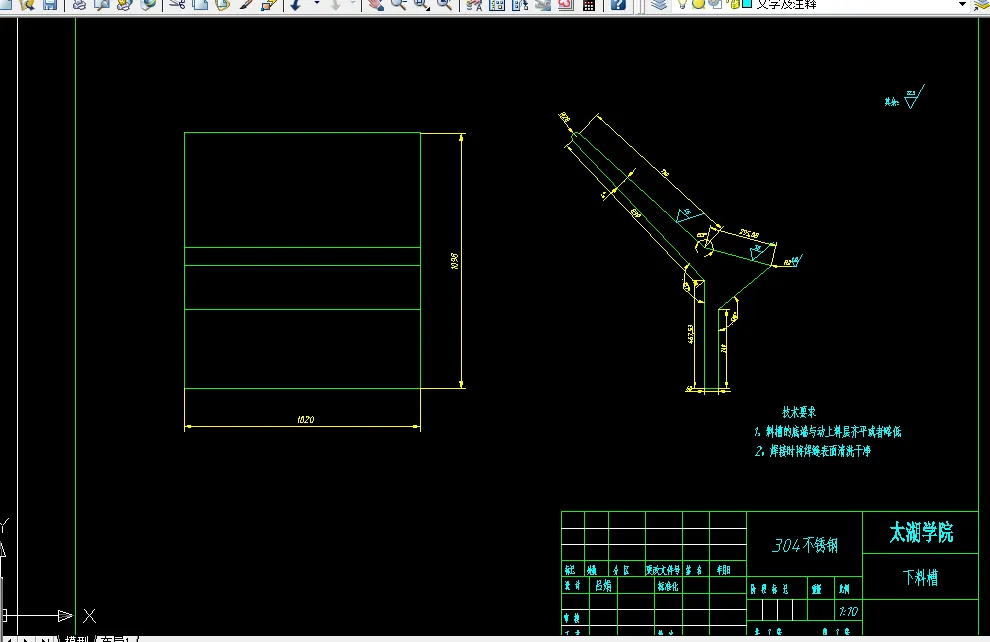Click the Plot/Print icon
The image size is (990, 642).
79,4
